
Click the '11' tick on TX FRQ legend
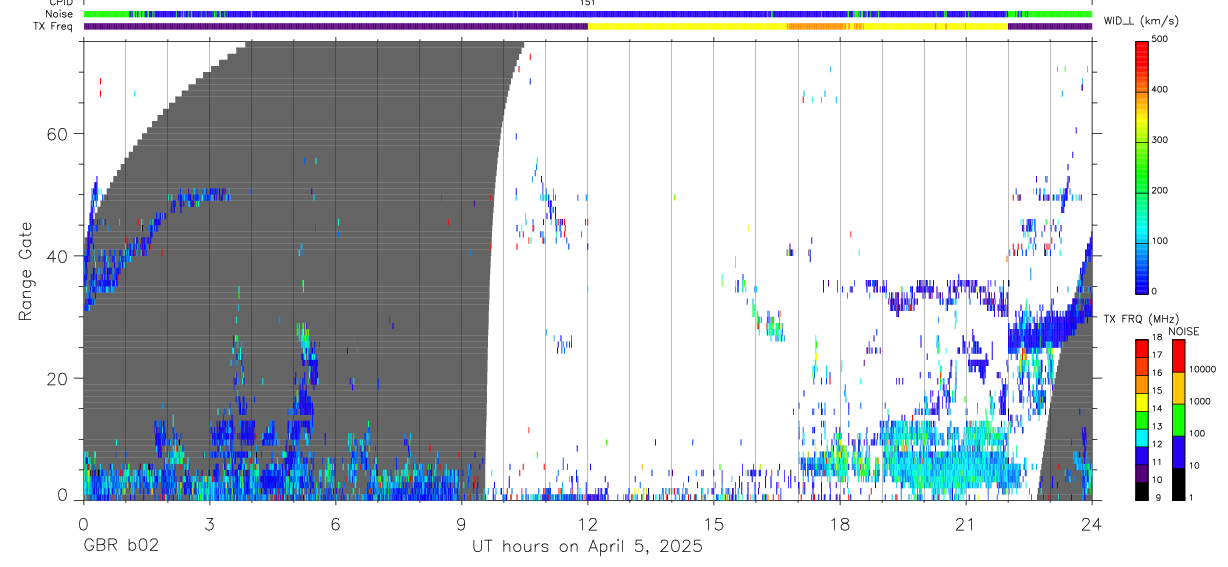[1157, 462]
